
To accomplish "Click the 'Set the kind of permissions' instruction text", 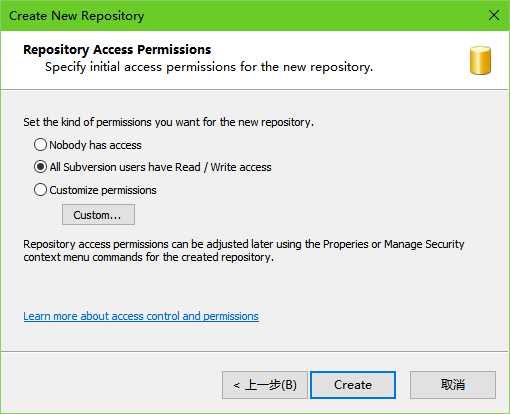I will coord(168,122).
